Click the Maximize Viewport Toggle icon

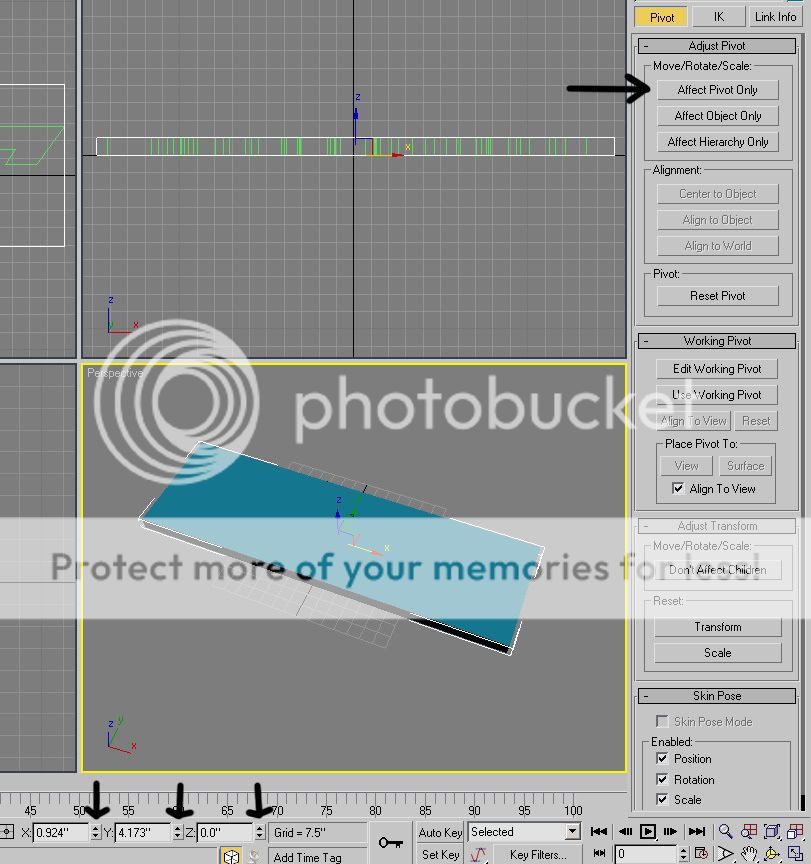click(795, 854)
